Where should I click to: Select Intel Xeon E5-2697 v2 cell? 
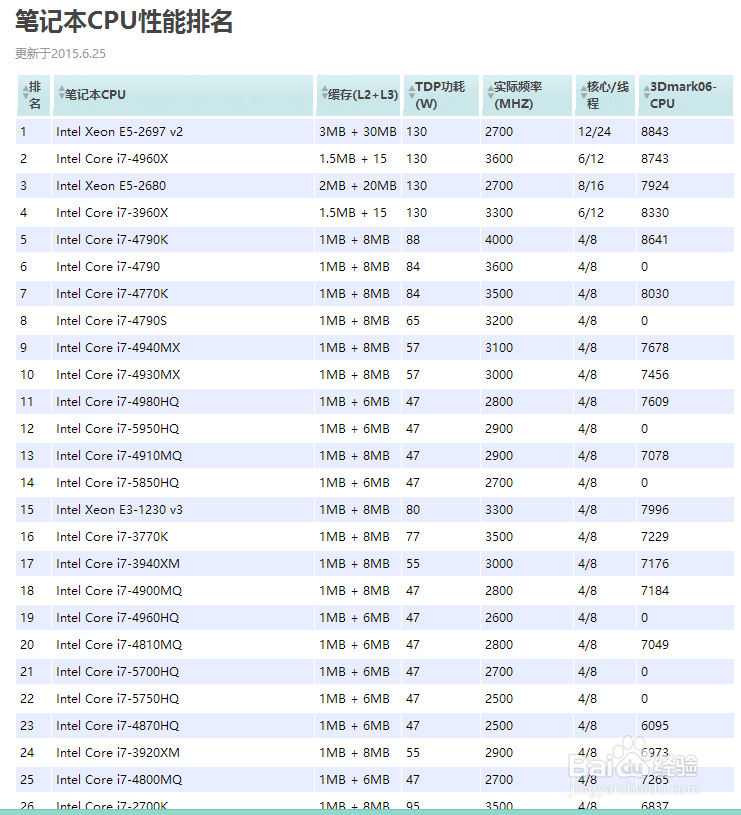[x=182, y=132]
